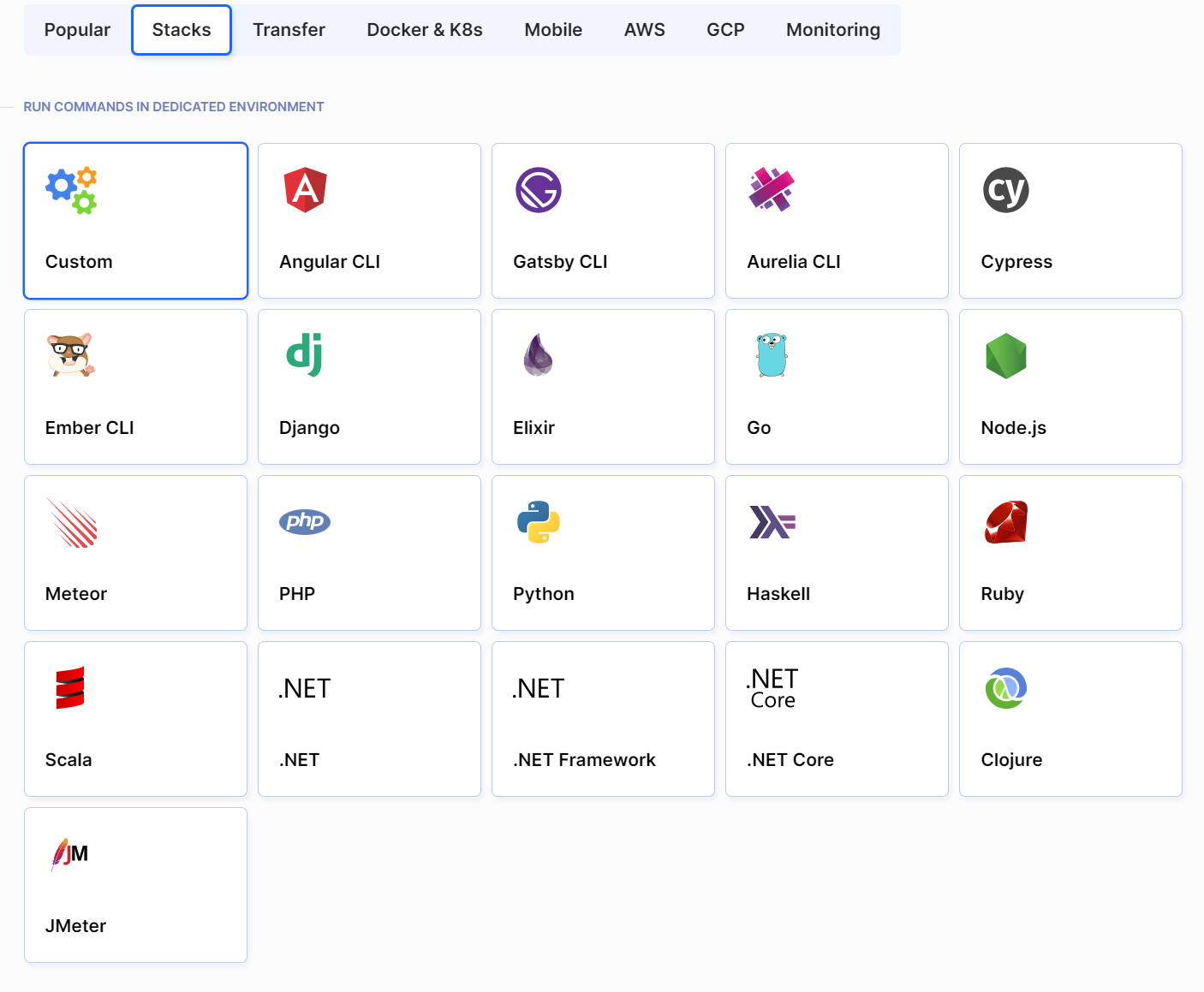Select the JMeter feather logo
The width and height of the screenshot is (1204, 992).
click(x=69, y=853)
